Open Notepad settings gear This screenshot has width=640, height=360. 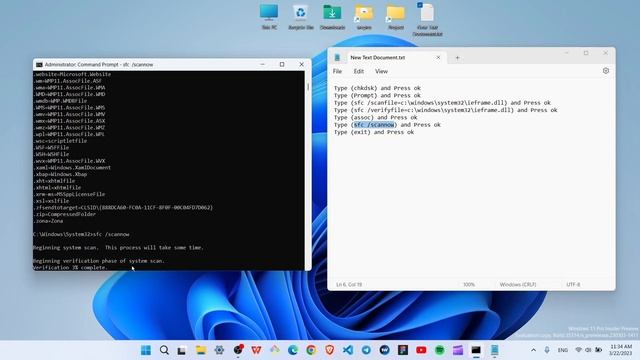coord(606,71)
